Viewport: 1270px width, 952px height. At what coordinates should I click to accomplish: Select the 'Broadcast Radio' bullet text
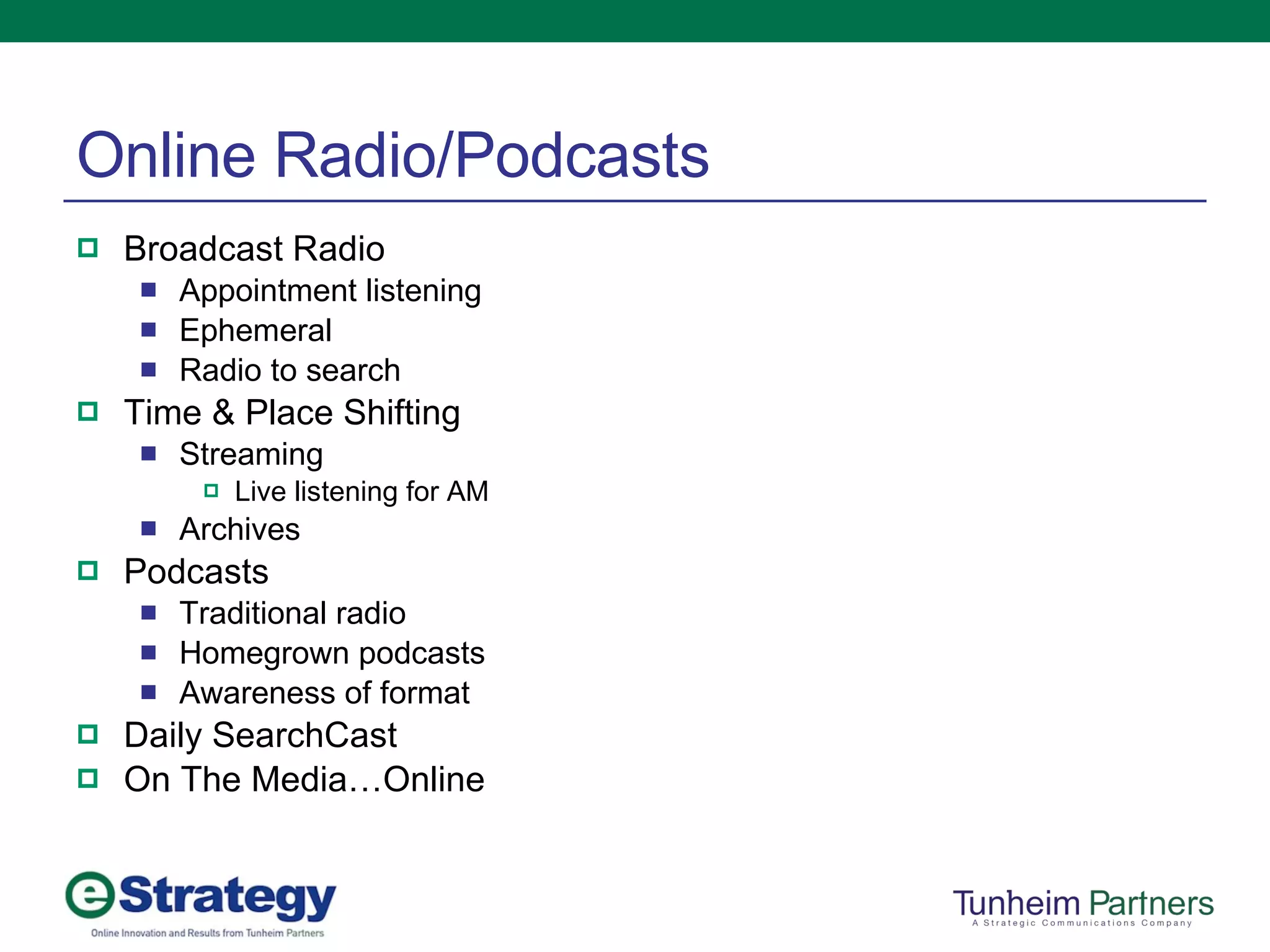tap(254, 249)
